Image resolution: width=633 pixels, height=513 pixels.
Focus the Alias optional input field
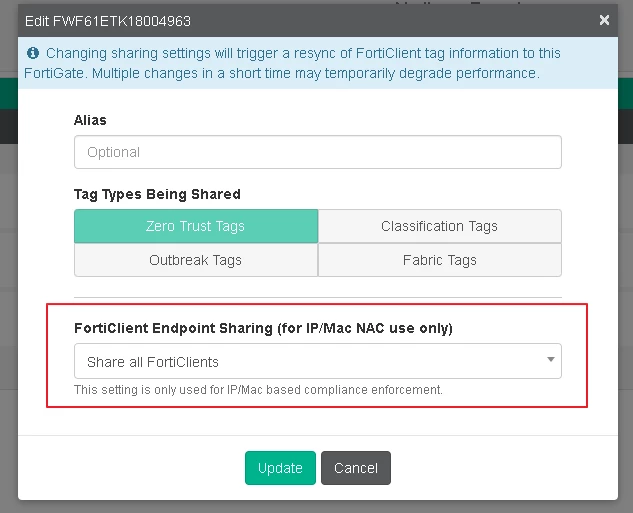point(318,152)
